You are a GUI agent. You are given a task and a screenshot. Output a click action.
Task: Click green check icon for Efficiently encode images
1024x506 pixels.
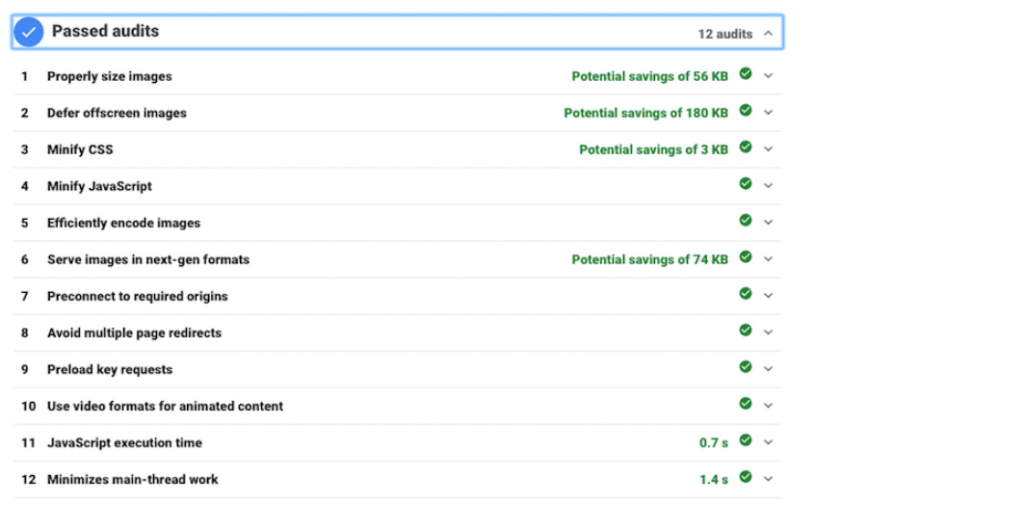point(745,220)
